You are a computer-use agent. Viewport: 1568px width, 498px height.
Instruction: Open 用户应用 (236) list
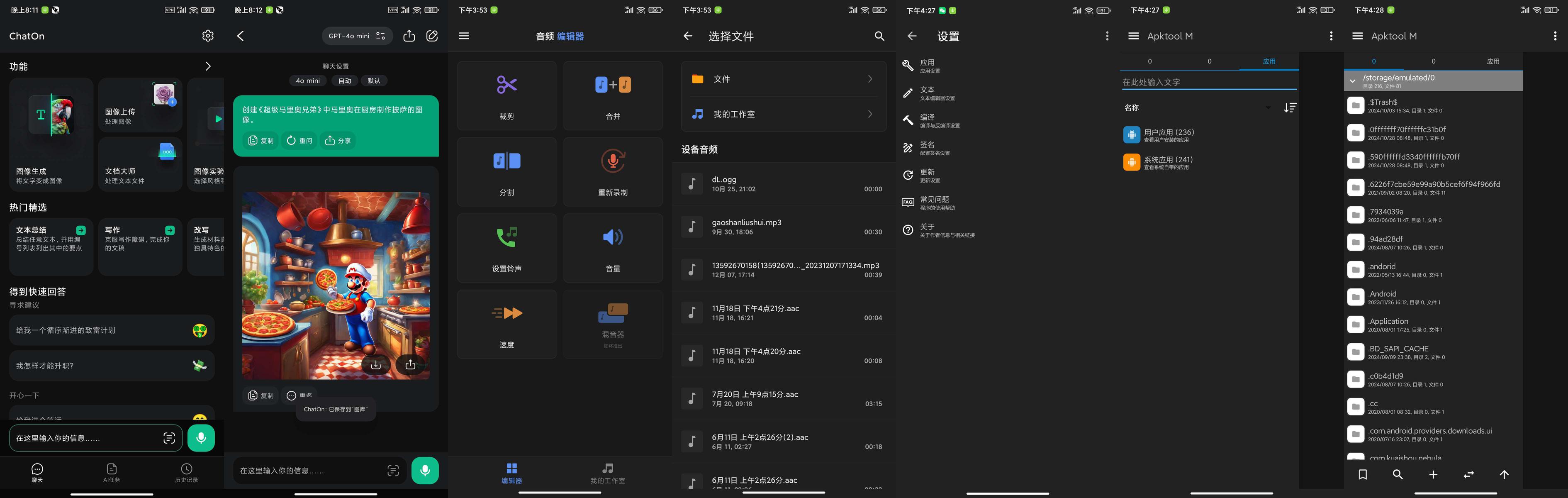click(1209, 134)
